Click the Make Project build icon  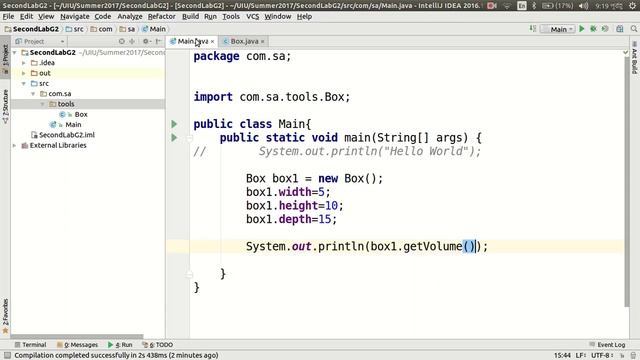coord(533,29)
